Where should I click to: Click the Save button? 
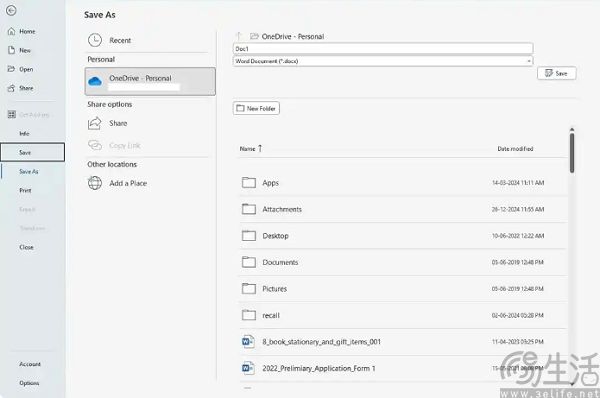click(x=557, y=73)
